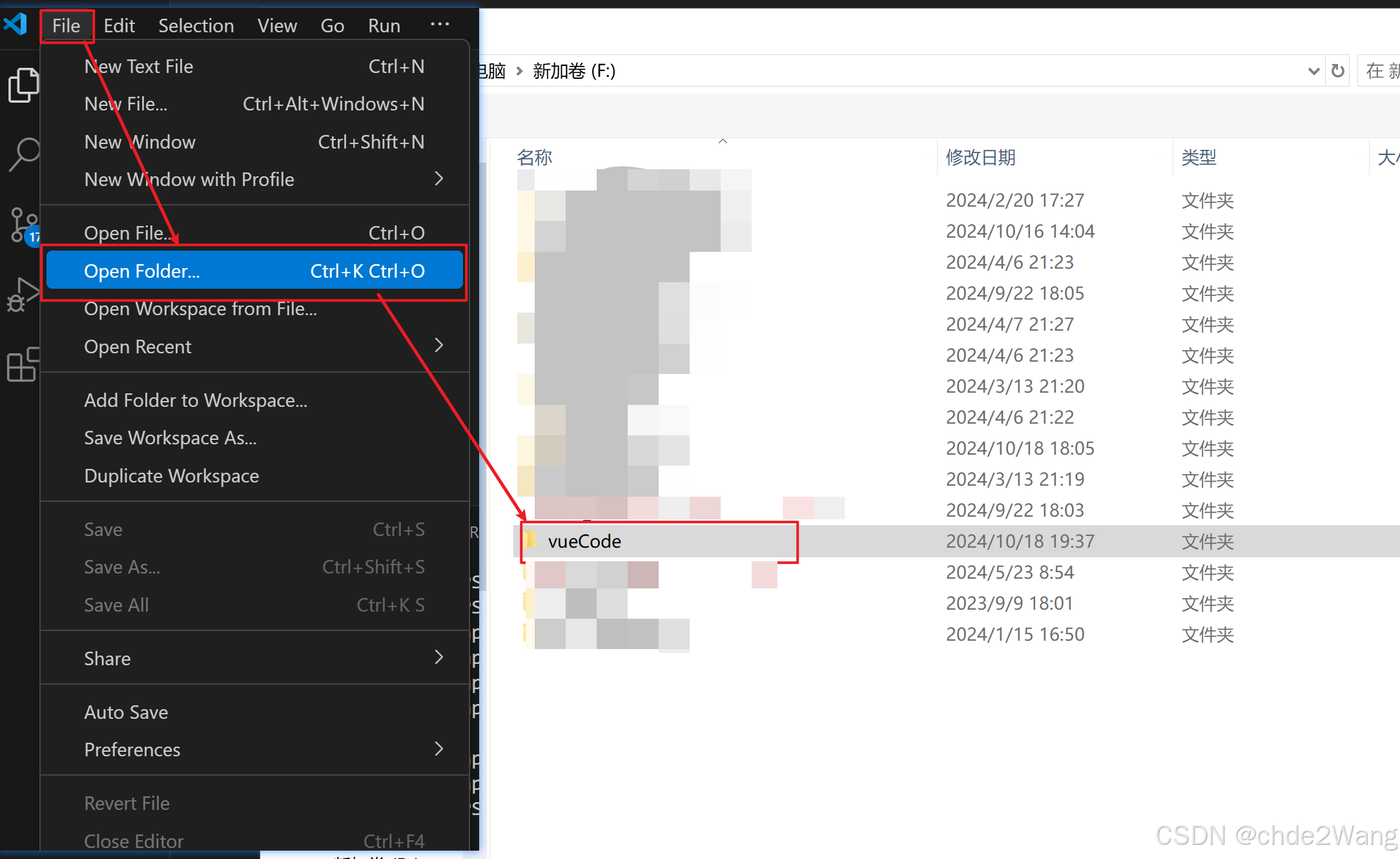Choose Save Workspace As...
Viewport: 1400px width, 859px height.
click(254, 438)
